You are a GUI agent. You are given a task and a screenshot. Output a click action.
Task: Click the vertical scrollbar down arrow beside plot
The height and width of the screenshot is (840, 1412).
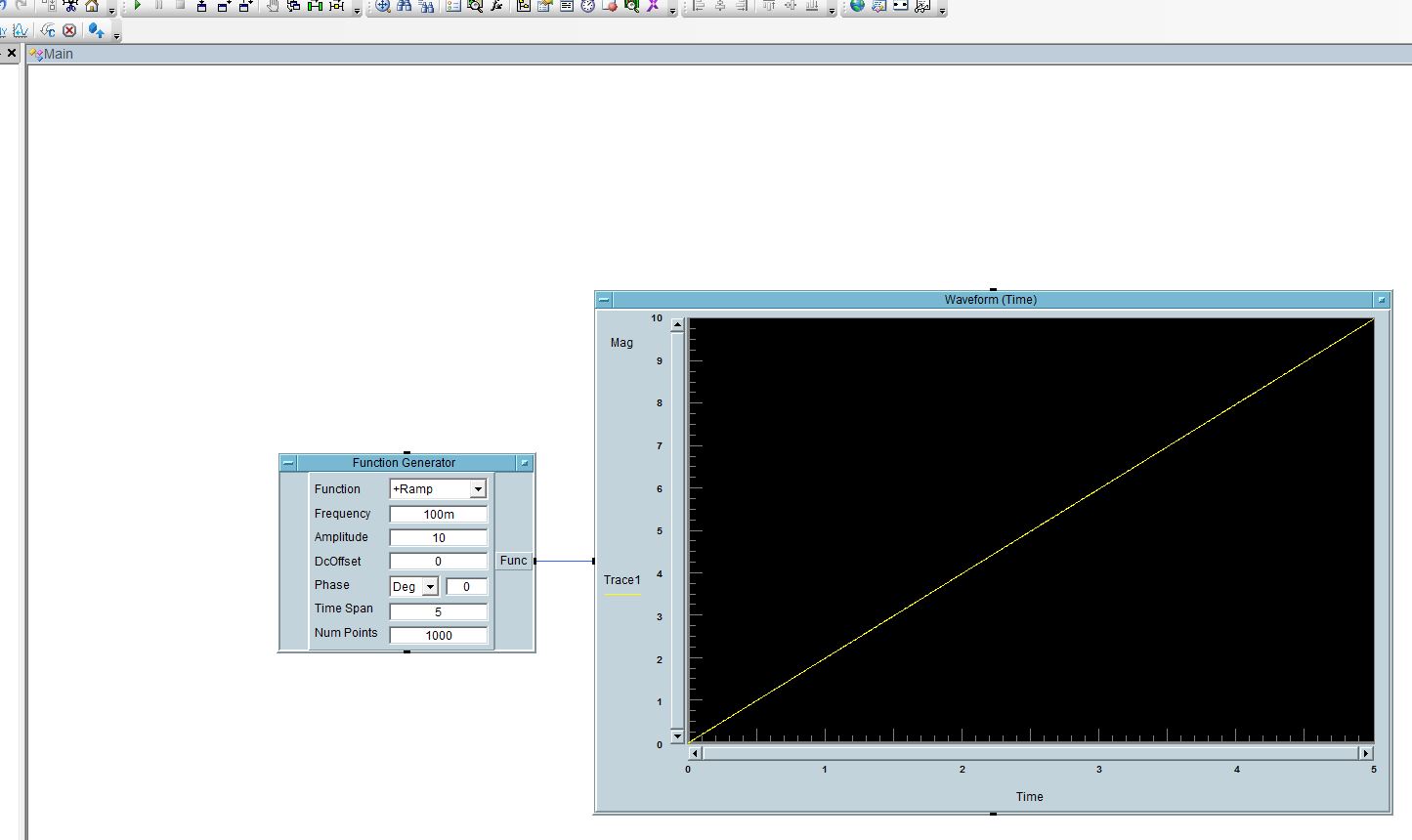click(x=677, y=735)
